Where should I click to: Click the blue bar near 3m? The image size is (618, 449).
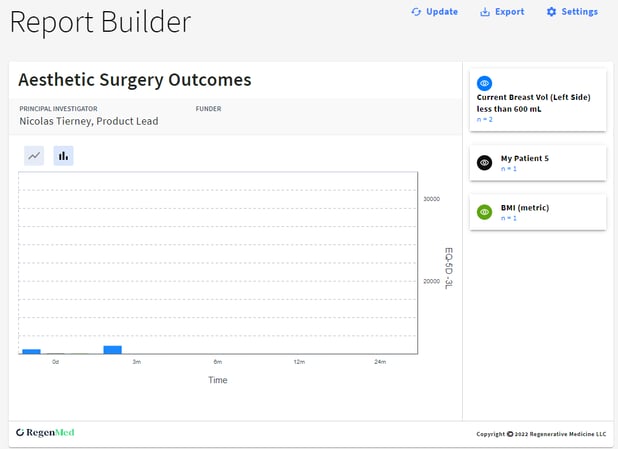[113, 350]
